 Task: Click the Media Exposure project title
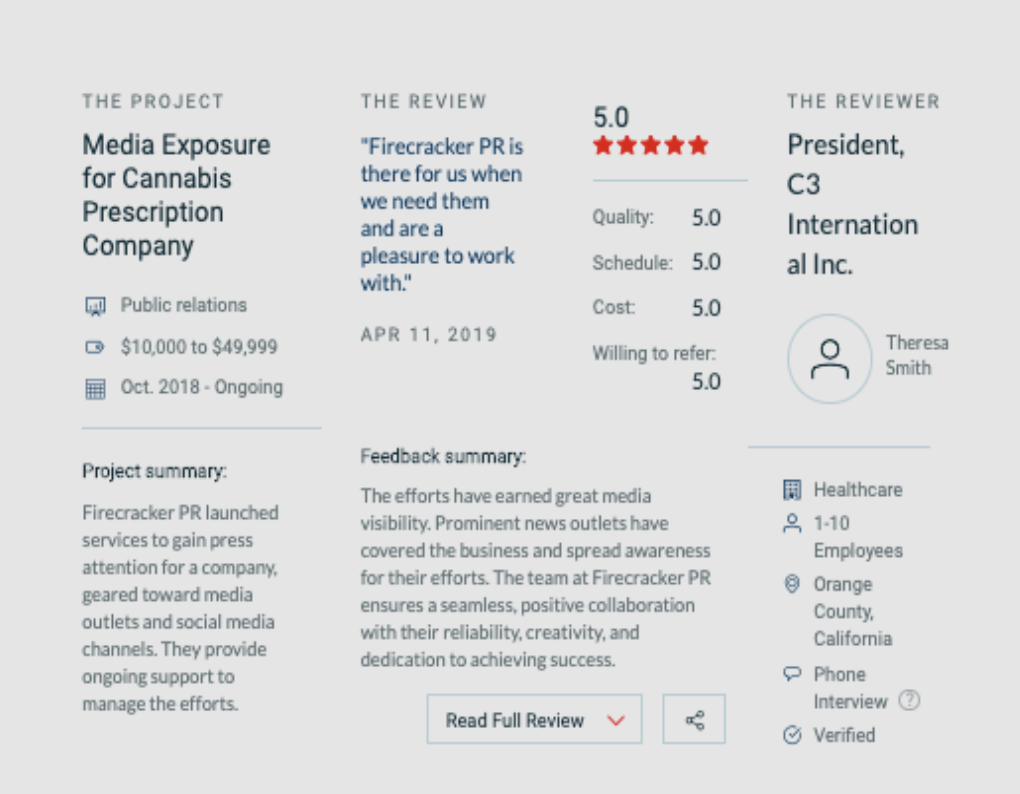pos(176,195)
